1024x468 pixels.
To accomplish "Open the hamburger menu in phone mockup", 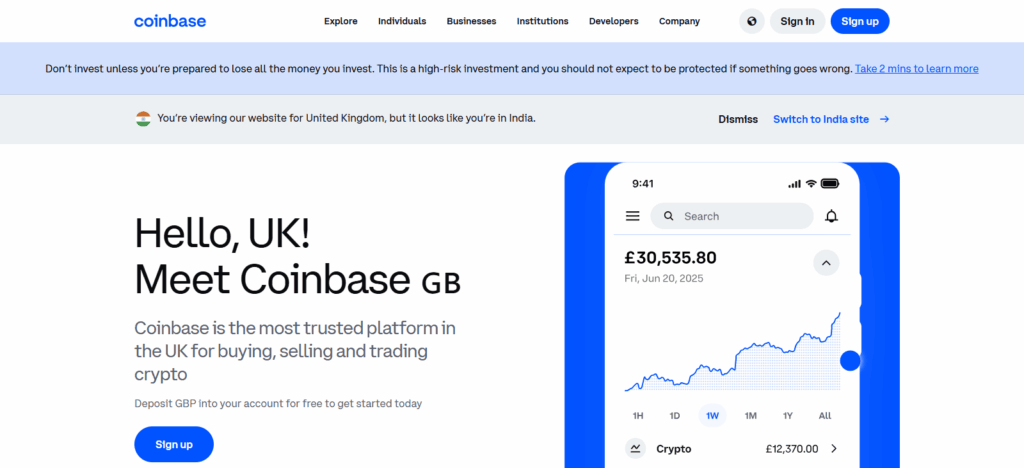I will [x=632, y=216].
